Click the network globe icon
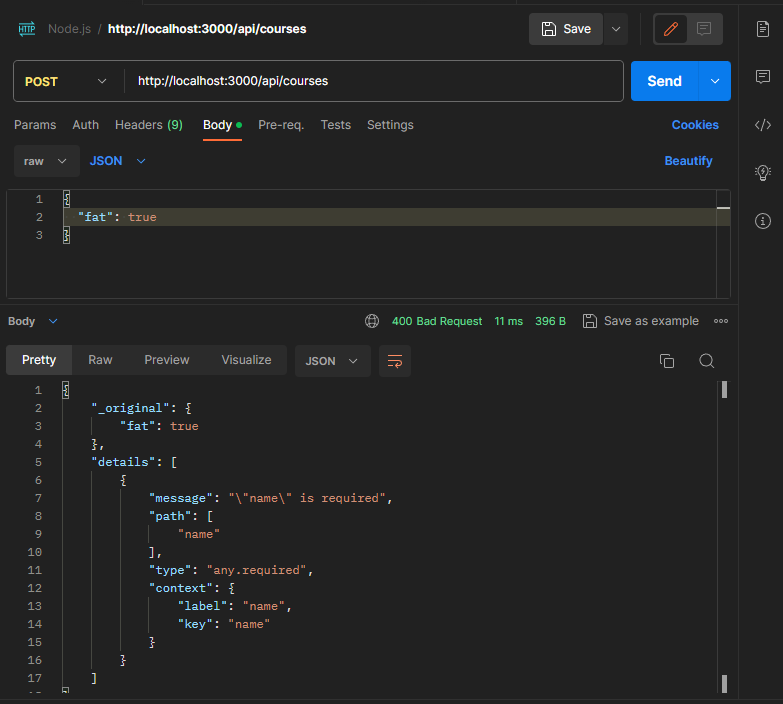The height and width of the screenshot is (704, 783). [372, 321]
